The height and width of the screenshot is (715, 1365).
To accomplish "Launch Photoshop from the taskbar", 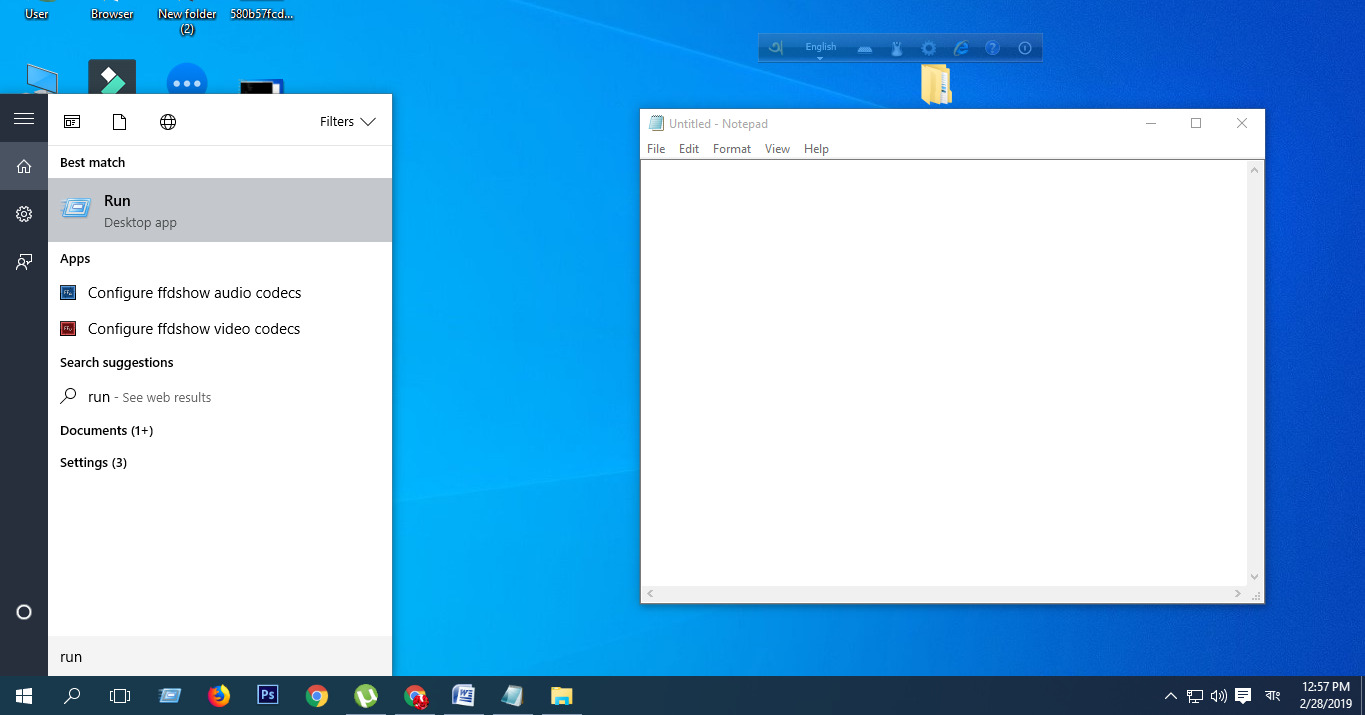I will 267,695.
